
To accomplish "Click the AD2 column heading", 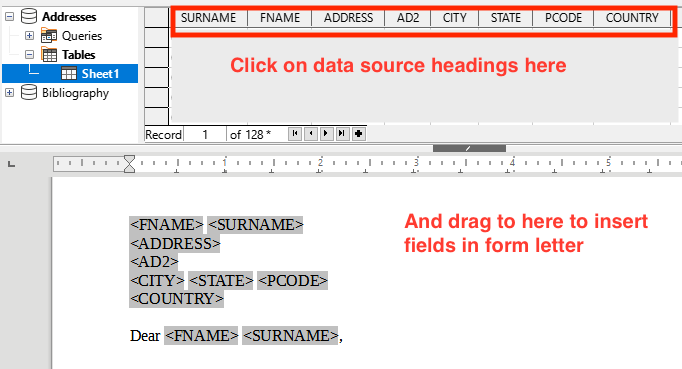I will coord(408,18).
